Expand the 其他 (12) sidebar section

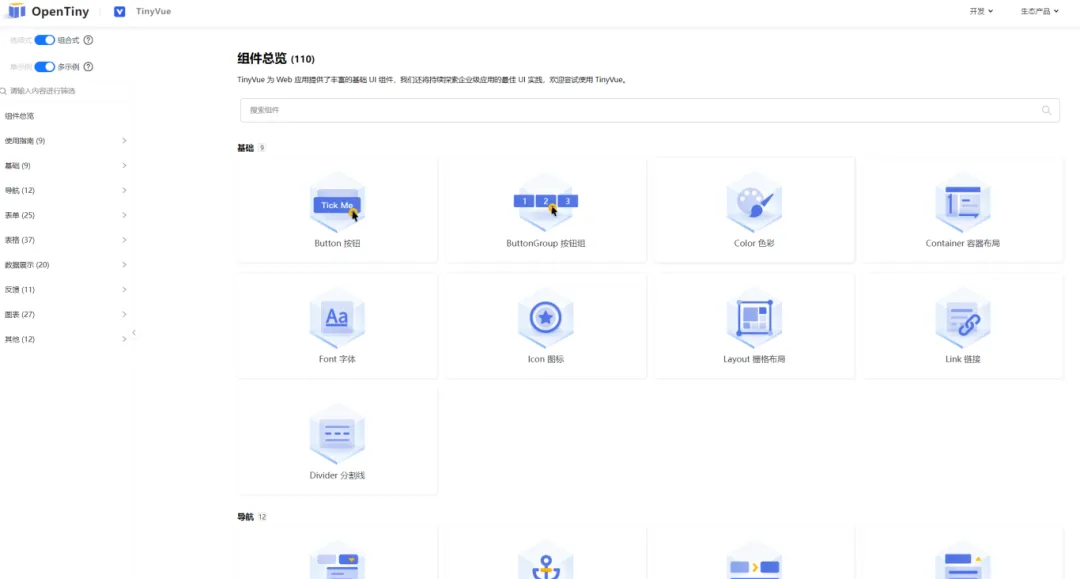[65, 339]
